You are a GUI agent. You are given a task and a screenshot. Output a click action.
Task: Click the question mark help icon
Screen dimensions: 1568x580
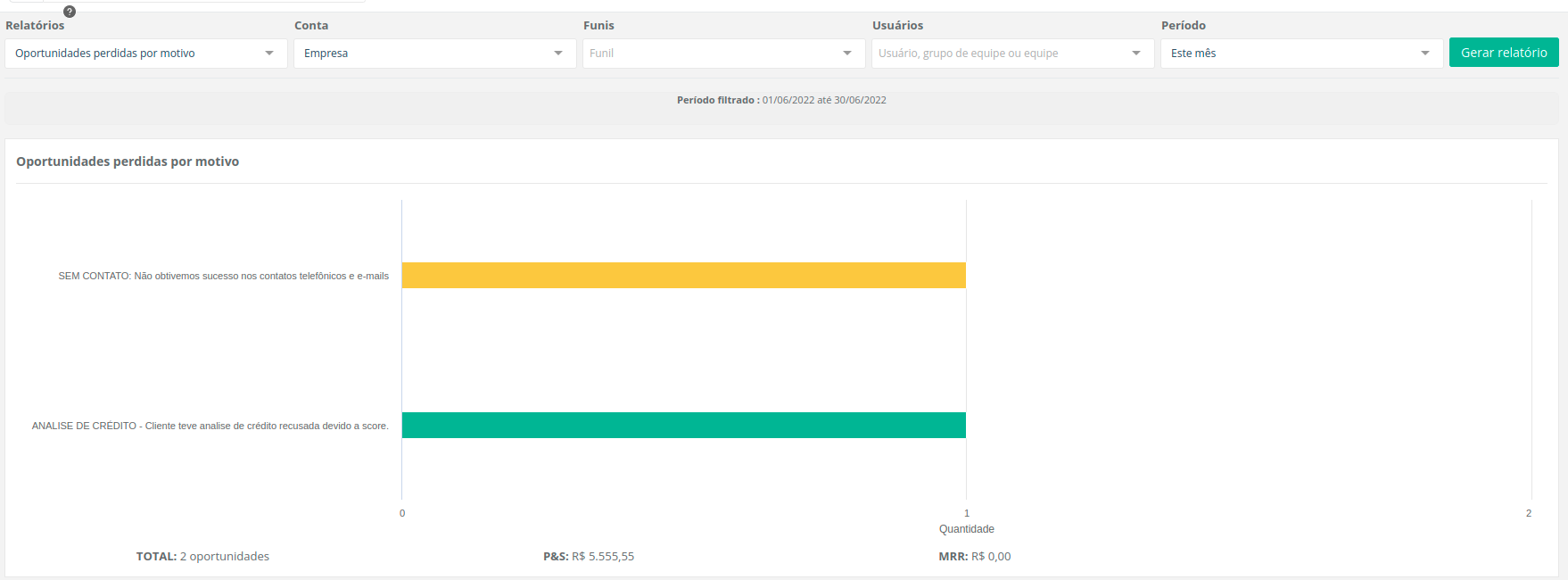click(x=70, y=12)
